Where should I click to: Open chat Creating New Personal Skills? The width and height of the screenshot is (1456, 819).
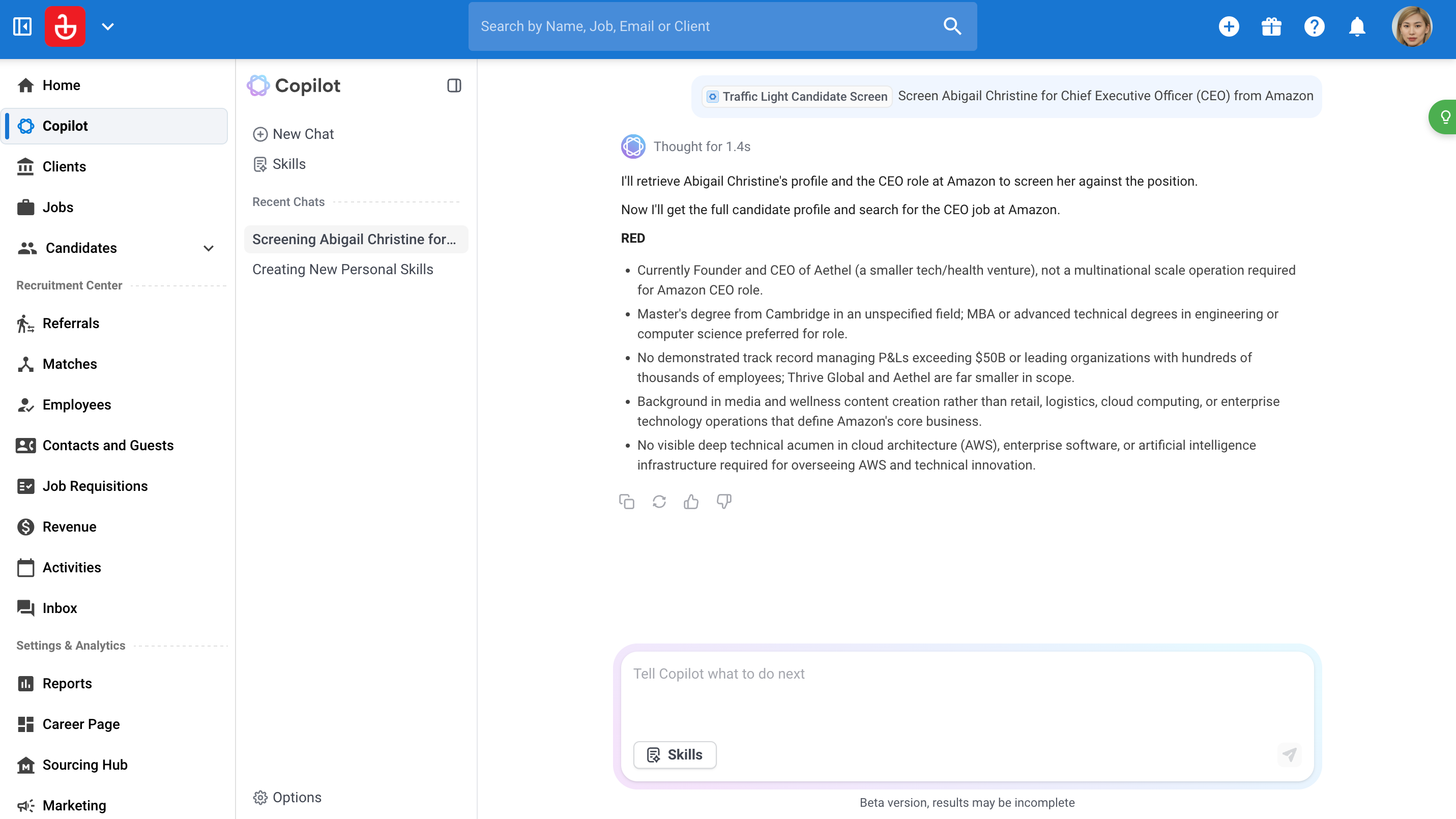tap(356, 269)
